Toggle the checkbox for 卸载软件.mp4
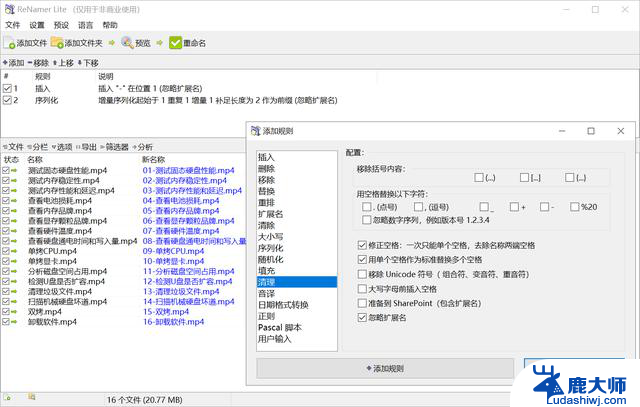Screen dimensions: 640x407 pyautogui.click(x=6, y=322)
